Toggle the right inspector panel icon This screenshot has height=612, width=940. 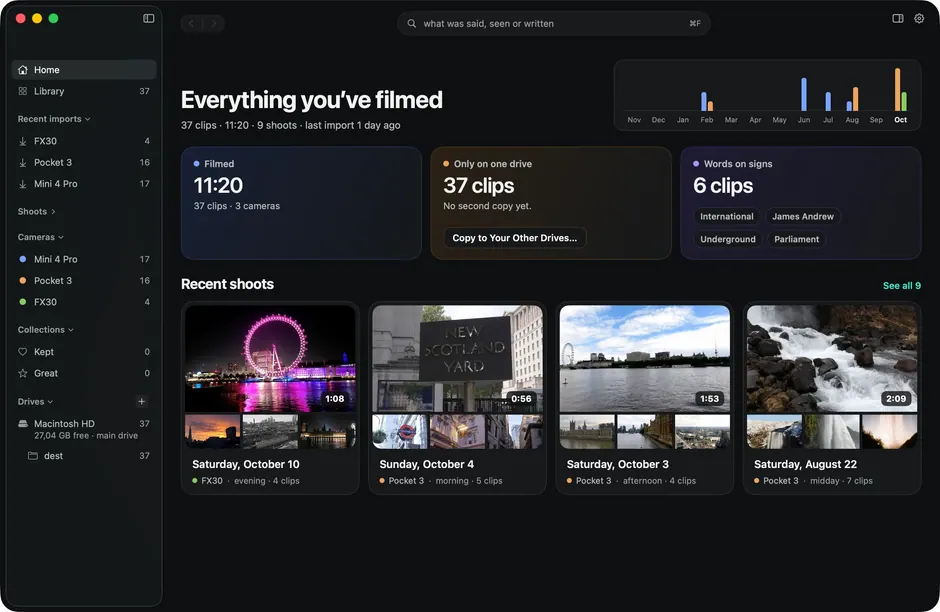897,19
